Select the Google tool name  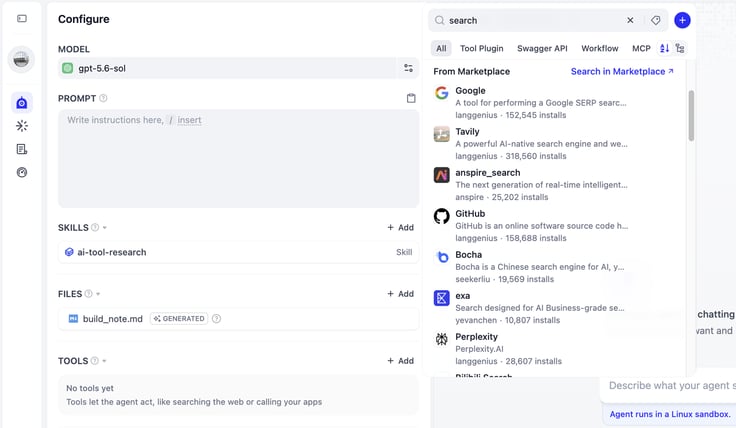pyautogui.click(x=470, y=91)
